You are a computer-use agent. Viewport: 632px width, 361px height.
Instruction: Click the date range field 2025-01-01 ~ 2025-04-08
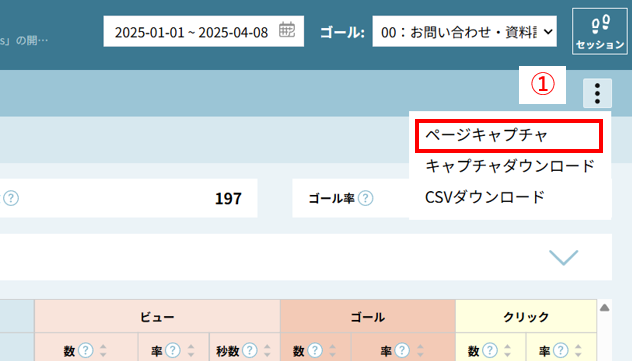pos(204,31)
